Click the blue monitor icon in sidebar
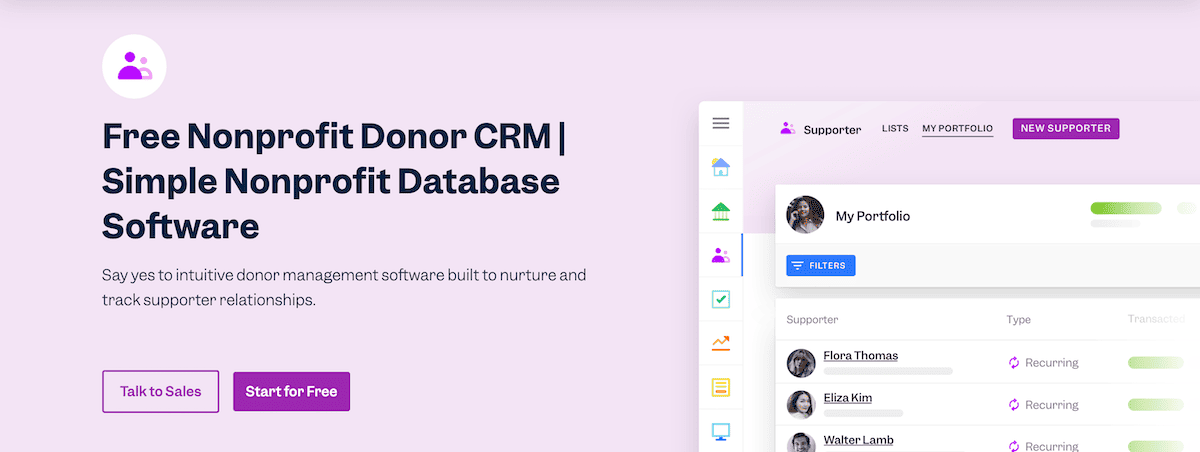The image size is (1200, 452). coord(720,431)
